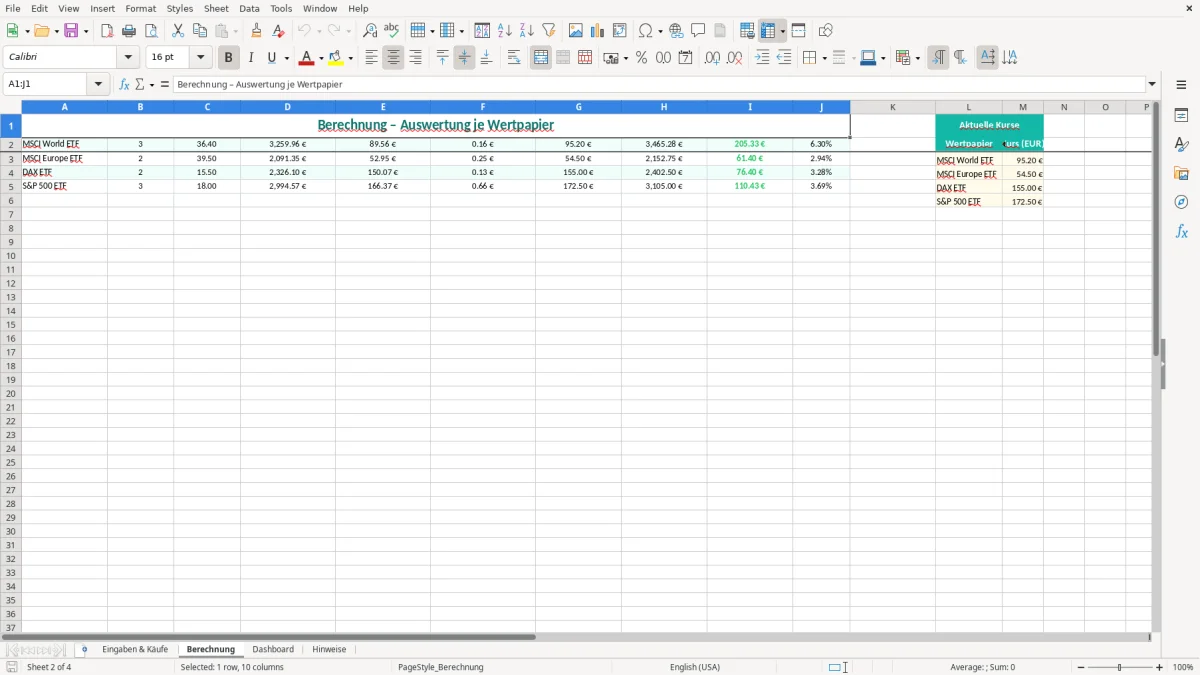Screen dimensions: 1200x675
Task: Open the Sheet menu
Action: pyautogui.click(x=216, y=8)
